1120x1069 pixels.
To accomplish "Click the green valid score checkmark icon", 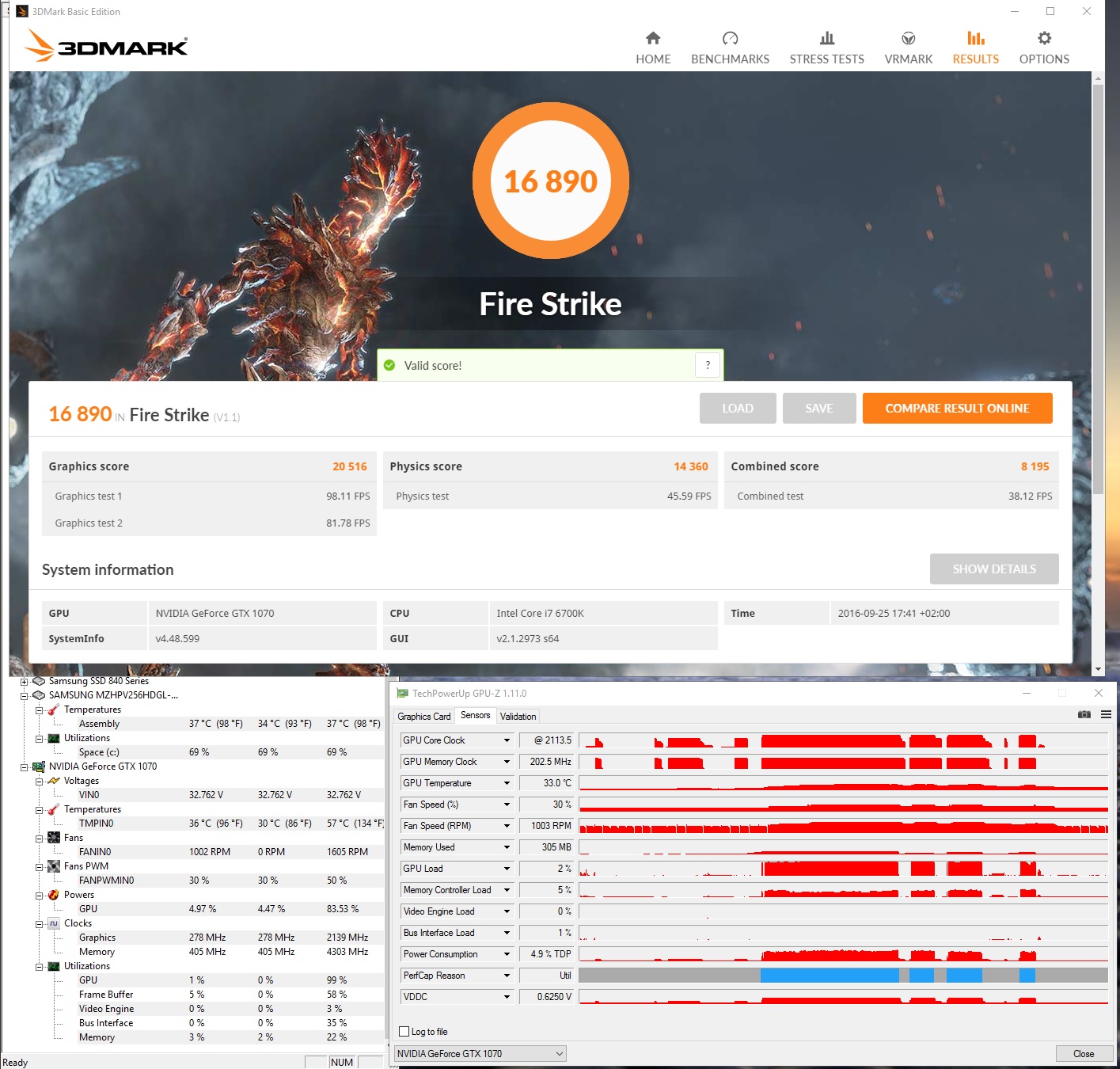I will pos(389,365).
